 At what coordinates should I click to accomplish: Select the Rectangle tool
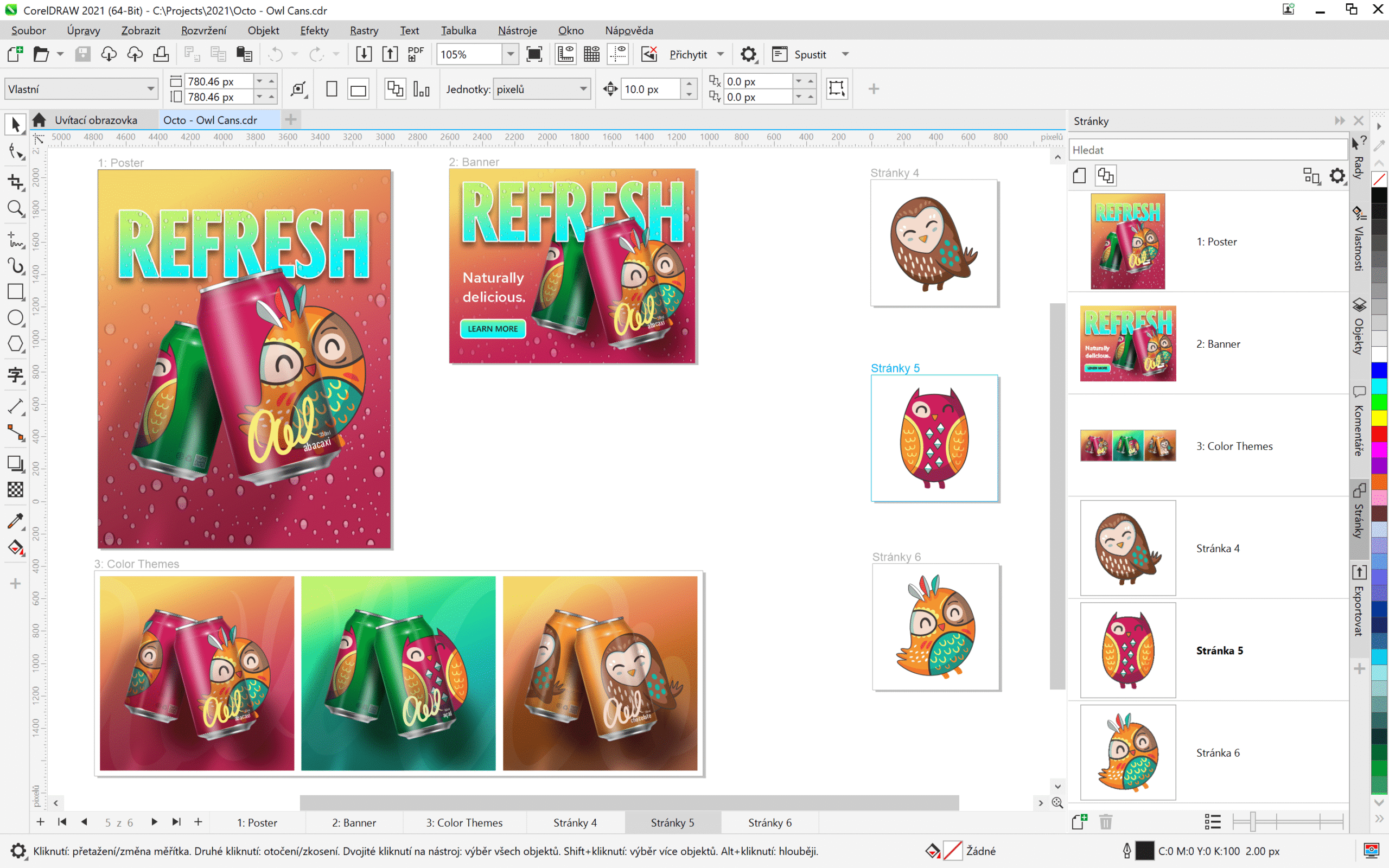pos(16,292)
